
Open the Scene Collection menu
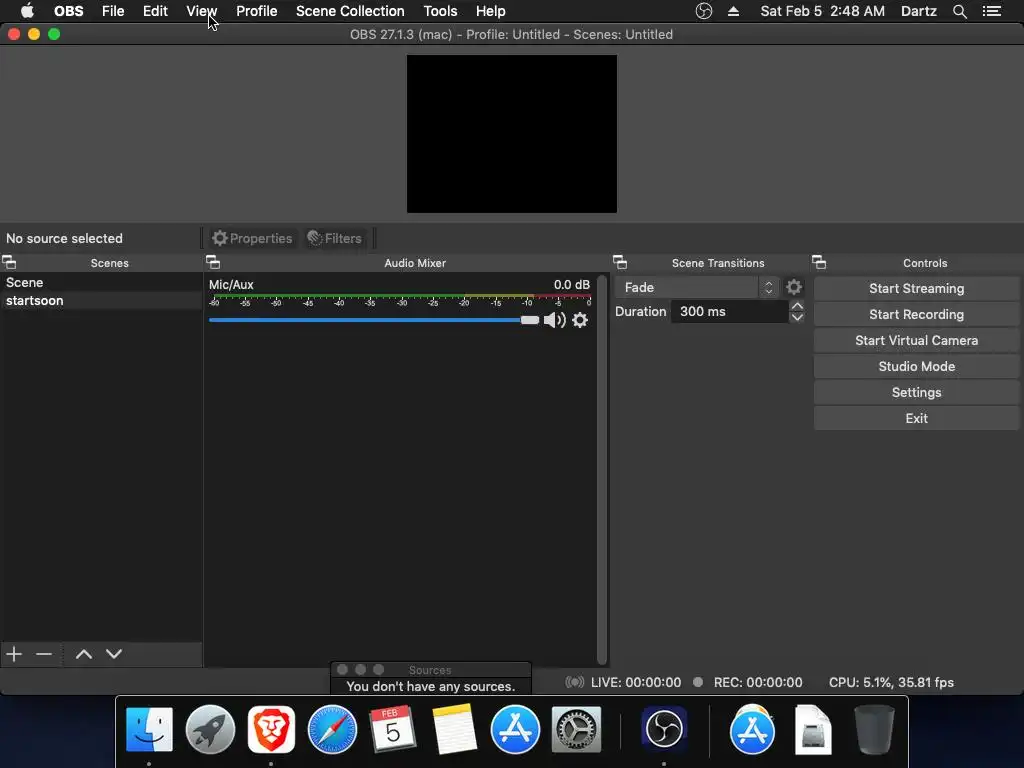350,11
